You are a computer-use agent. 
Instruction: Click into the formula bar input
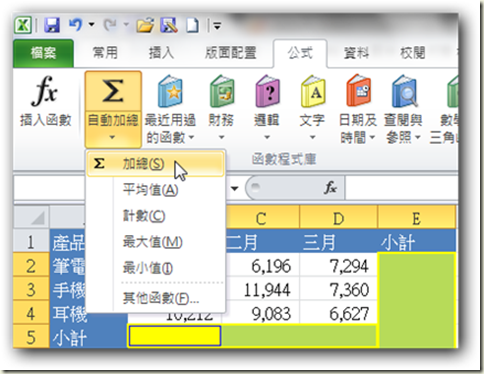[x=402, y=188]
